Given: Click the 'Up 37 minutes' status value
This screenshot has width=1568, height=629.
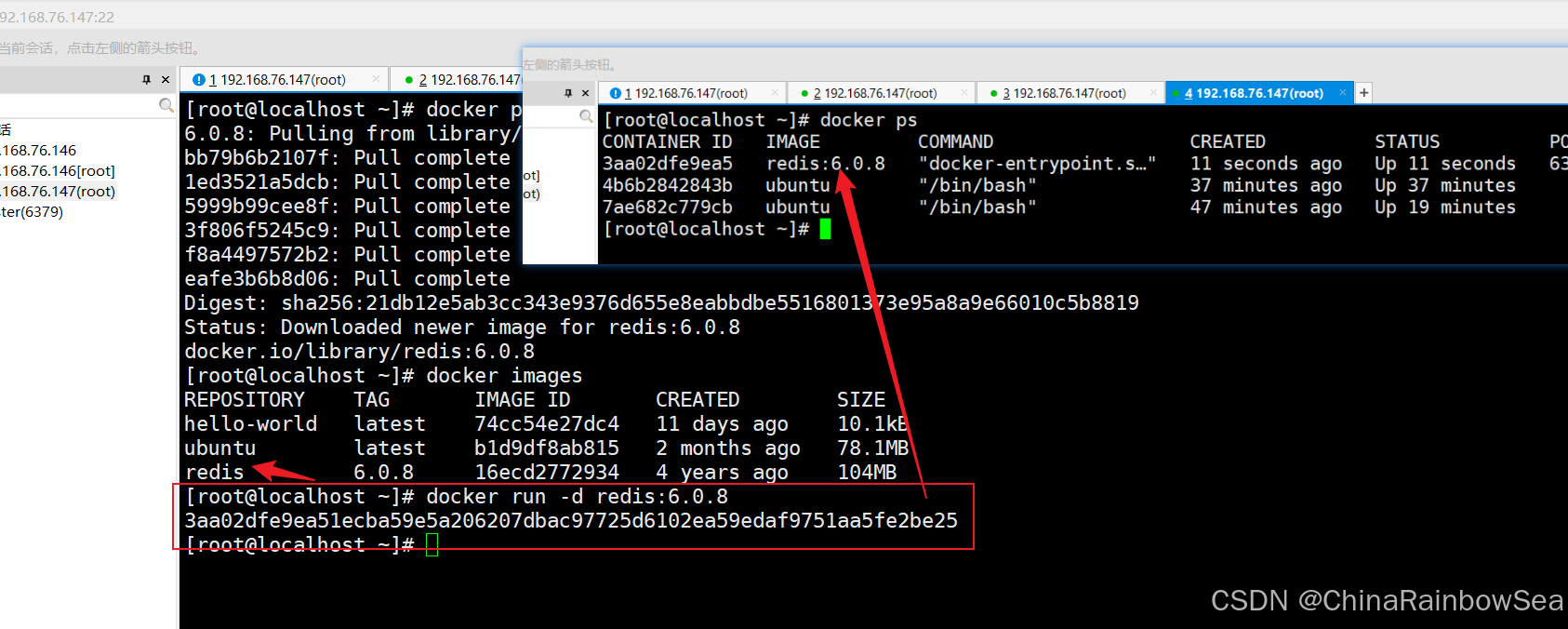Looking at the screenshot, I should click(x=1445, y=185).
